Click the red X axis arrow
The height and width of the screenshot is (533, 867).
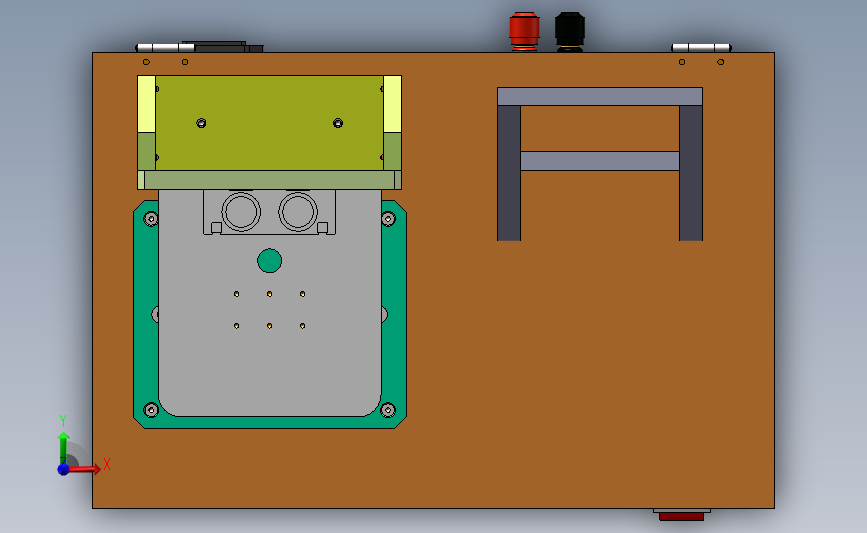tap(85, 469)
